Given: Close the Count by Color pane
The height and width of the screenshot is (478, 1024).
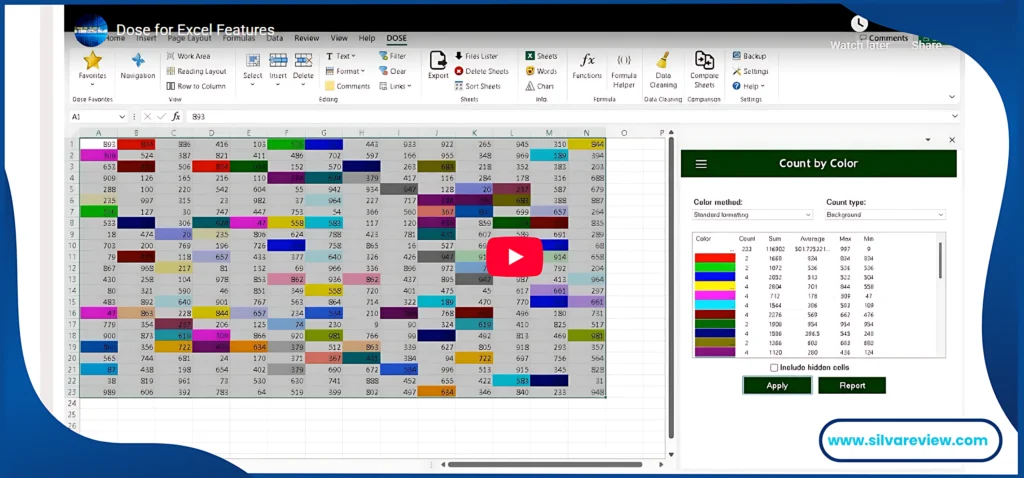Looking at the screenshot, I should pyautogui.click(x=952, y=140).
